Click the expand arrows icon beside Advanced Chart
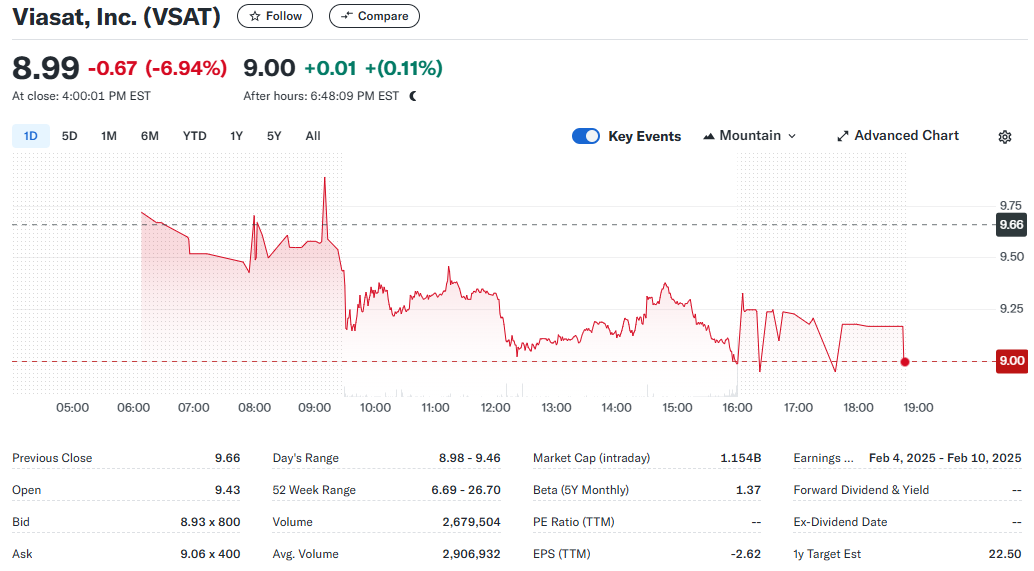This screenshot has width=1034, height=571. tap(842, 136)
